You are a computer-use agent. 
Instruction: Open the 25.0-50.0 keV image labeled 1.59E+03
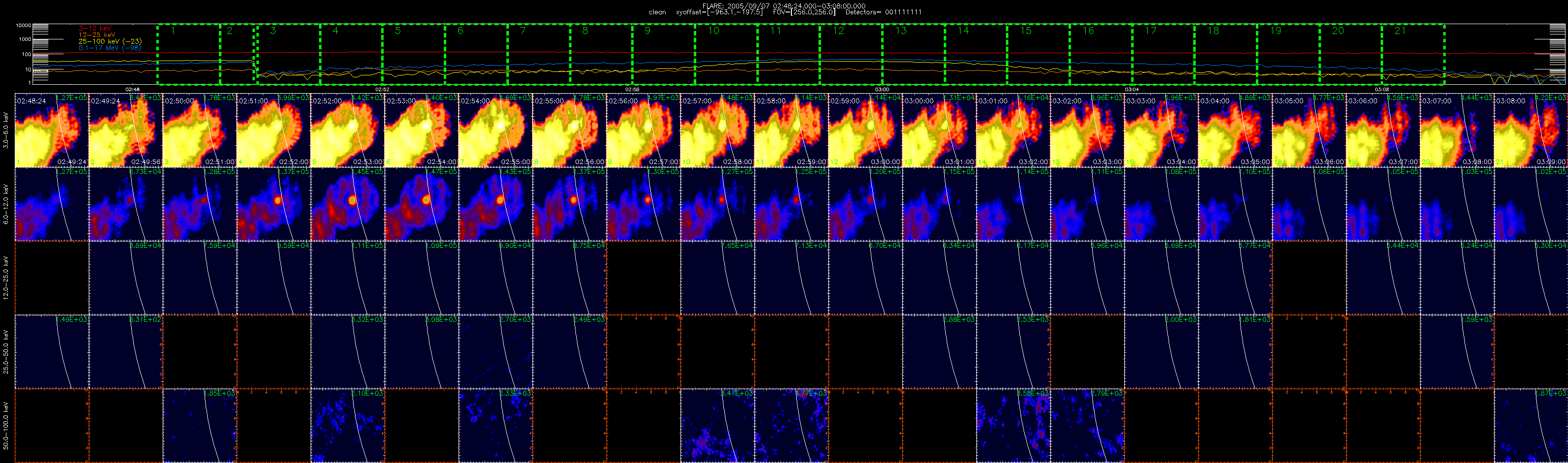pyautogui.click(x=1457, y=352)
